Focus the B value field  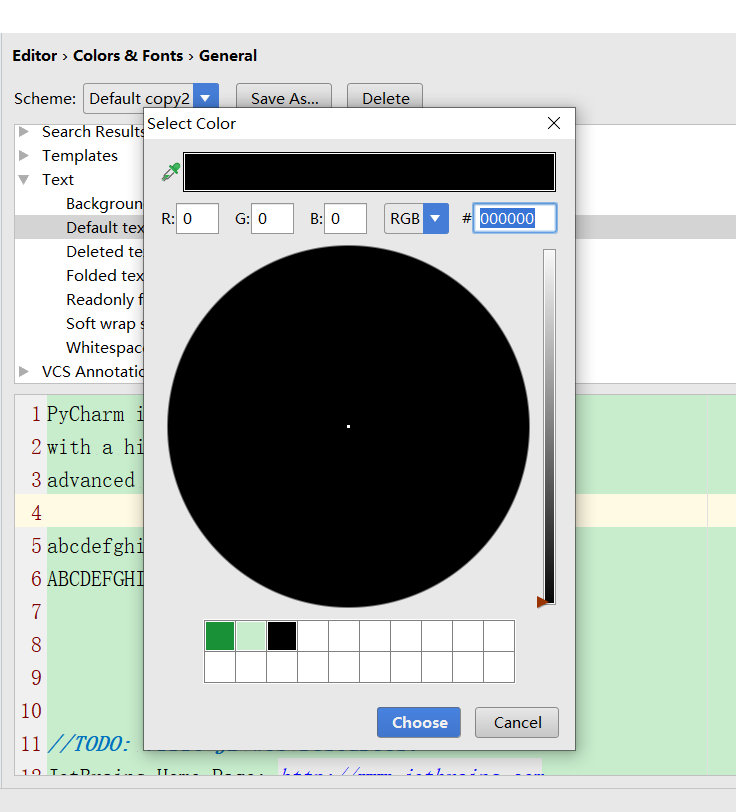tap(345, 219)
